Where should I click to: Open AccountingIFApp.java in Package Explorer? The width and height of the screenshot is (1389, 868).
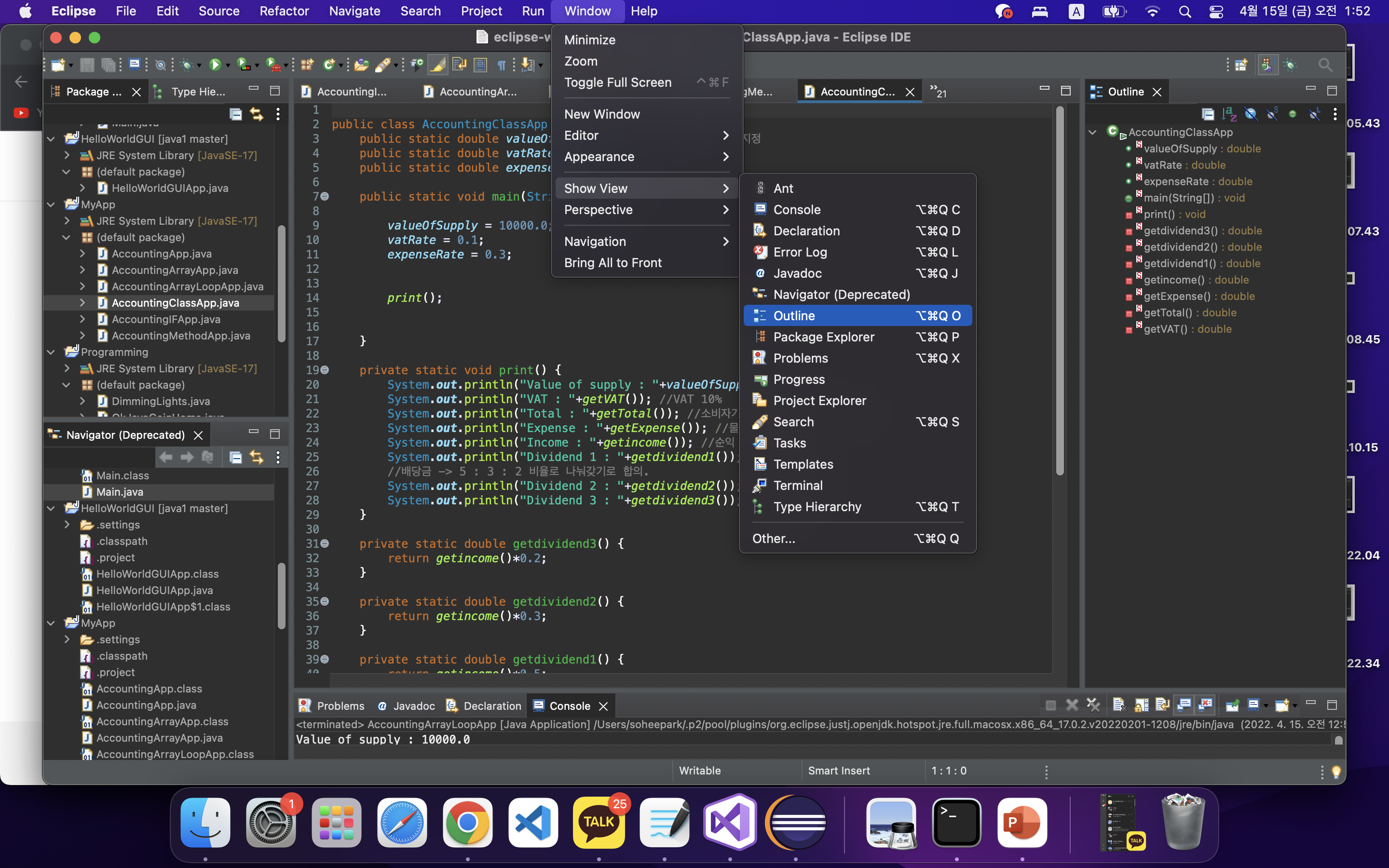point(165,319)
